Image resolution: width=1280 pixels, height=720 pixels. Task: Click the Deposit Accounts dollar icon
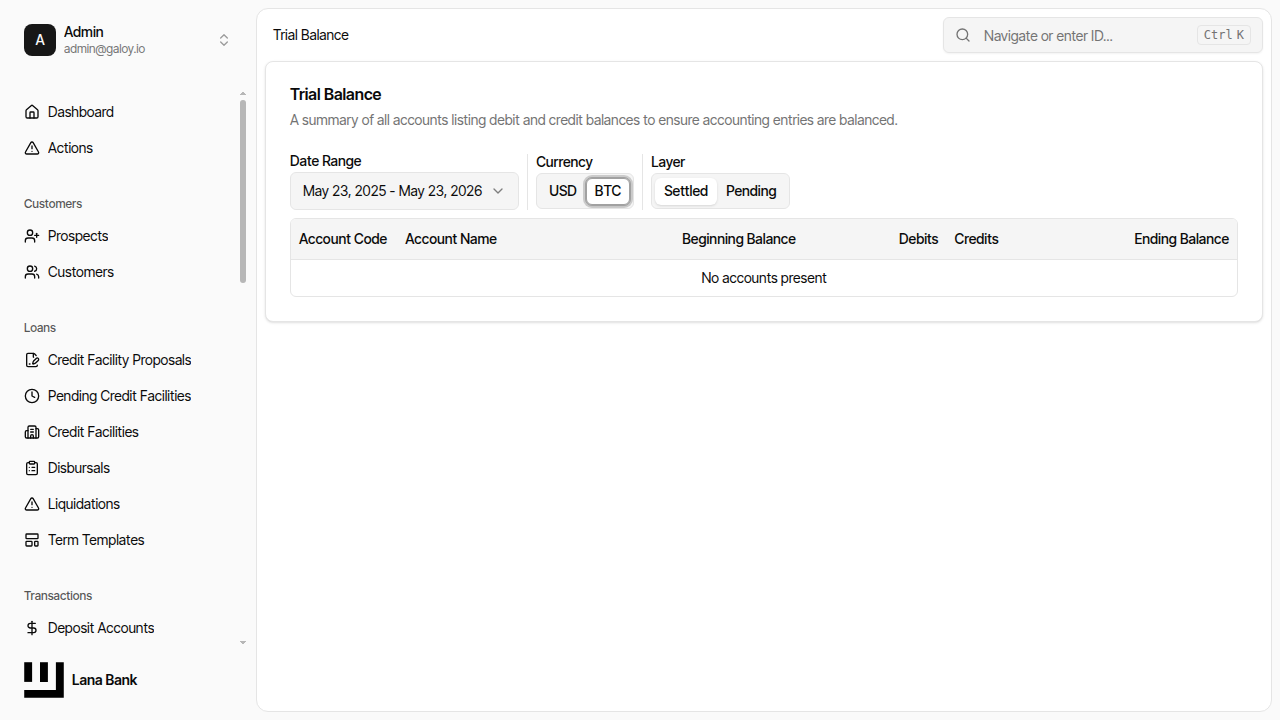[x=32, y=628]
